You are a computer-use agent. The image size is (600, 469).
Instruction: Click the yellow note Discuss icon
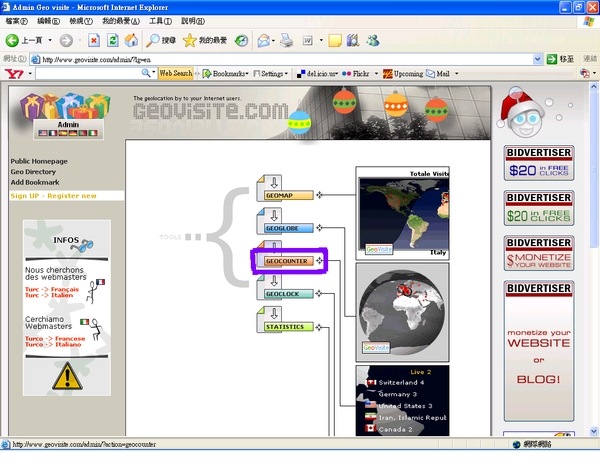(x=335, y=40)
